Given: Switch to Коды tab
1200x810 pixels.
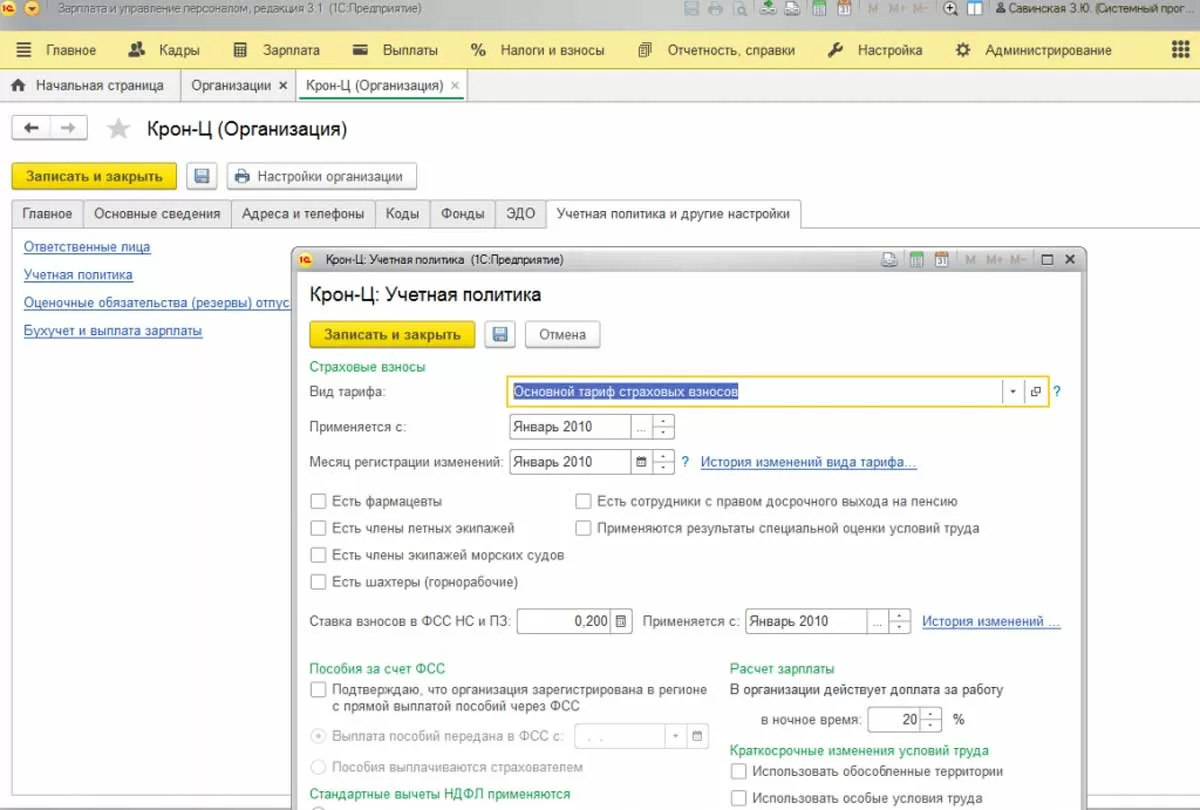Looking at the screenshot, I should 402,214.
